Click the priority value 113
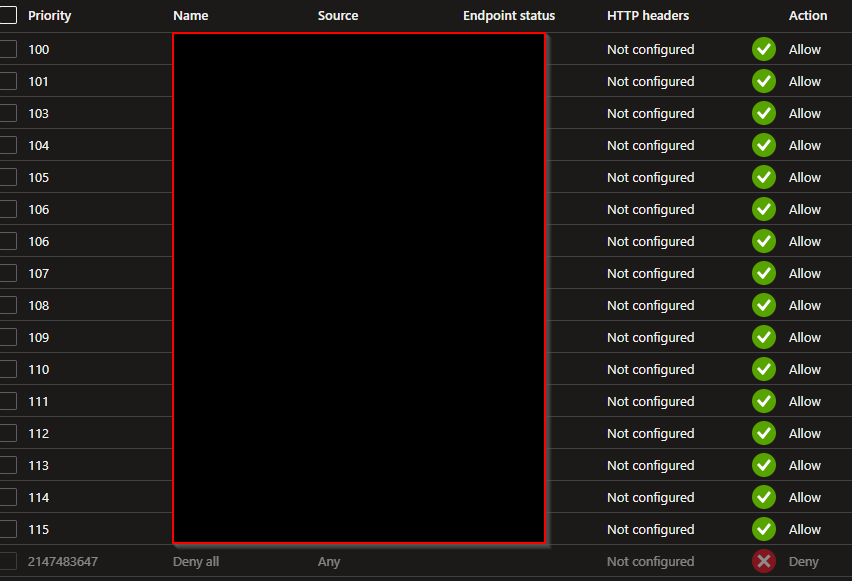This screenshot has height=581, width=852. tap(39, 466)
